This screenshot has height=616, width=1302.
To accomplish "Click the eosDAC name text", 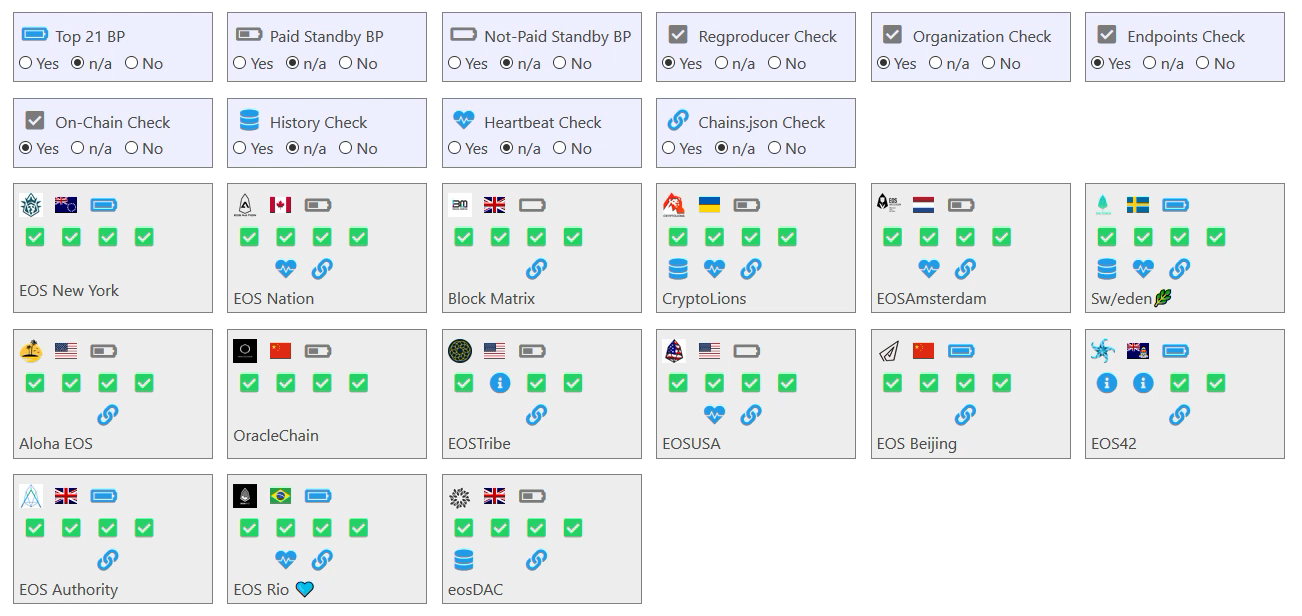I will pyautogui.click(x=476, y=589).
